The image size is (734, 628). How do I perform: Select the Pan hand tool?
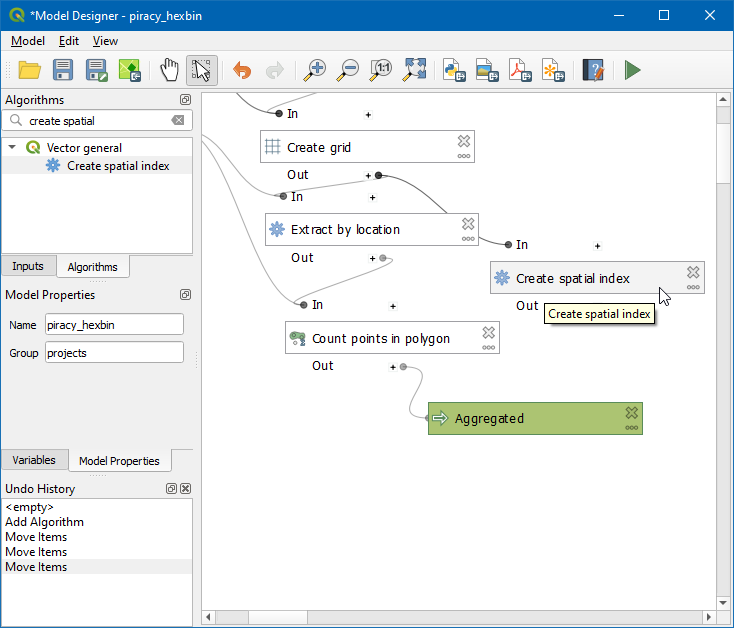(169, 70)
